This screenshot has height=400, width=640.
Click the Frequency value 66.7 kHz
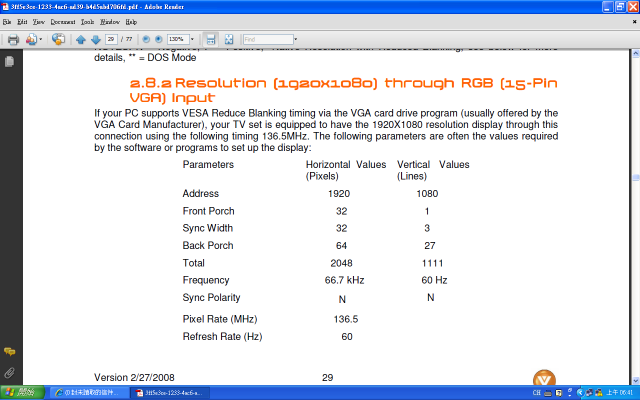(x=344, y=280)
